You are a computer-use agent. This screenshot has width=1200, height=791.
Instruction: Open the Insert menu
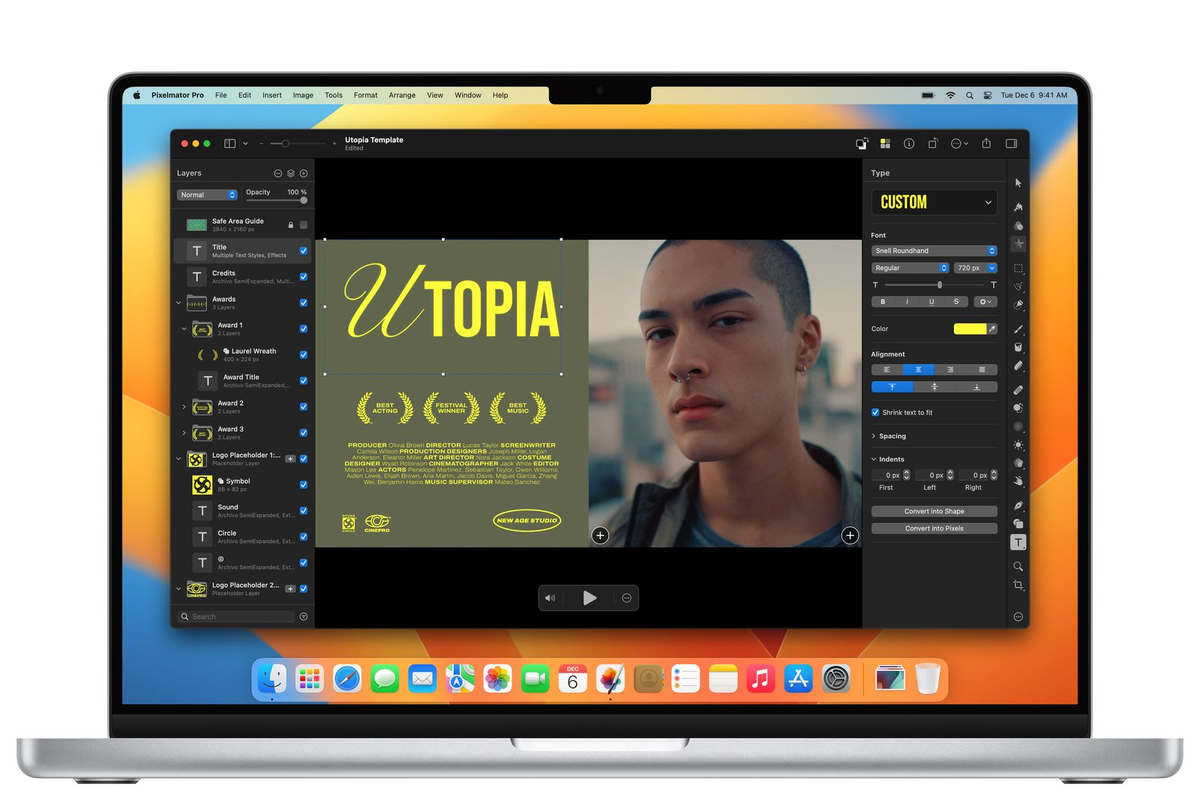coord(272,95)
